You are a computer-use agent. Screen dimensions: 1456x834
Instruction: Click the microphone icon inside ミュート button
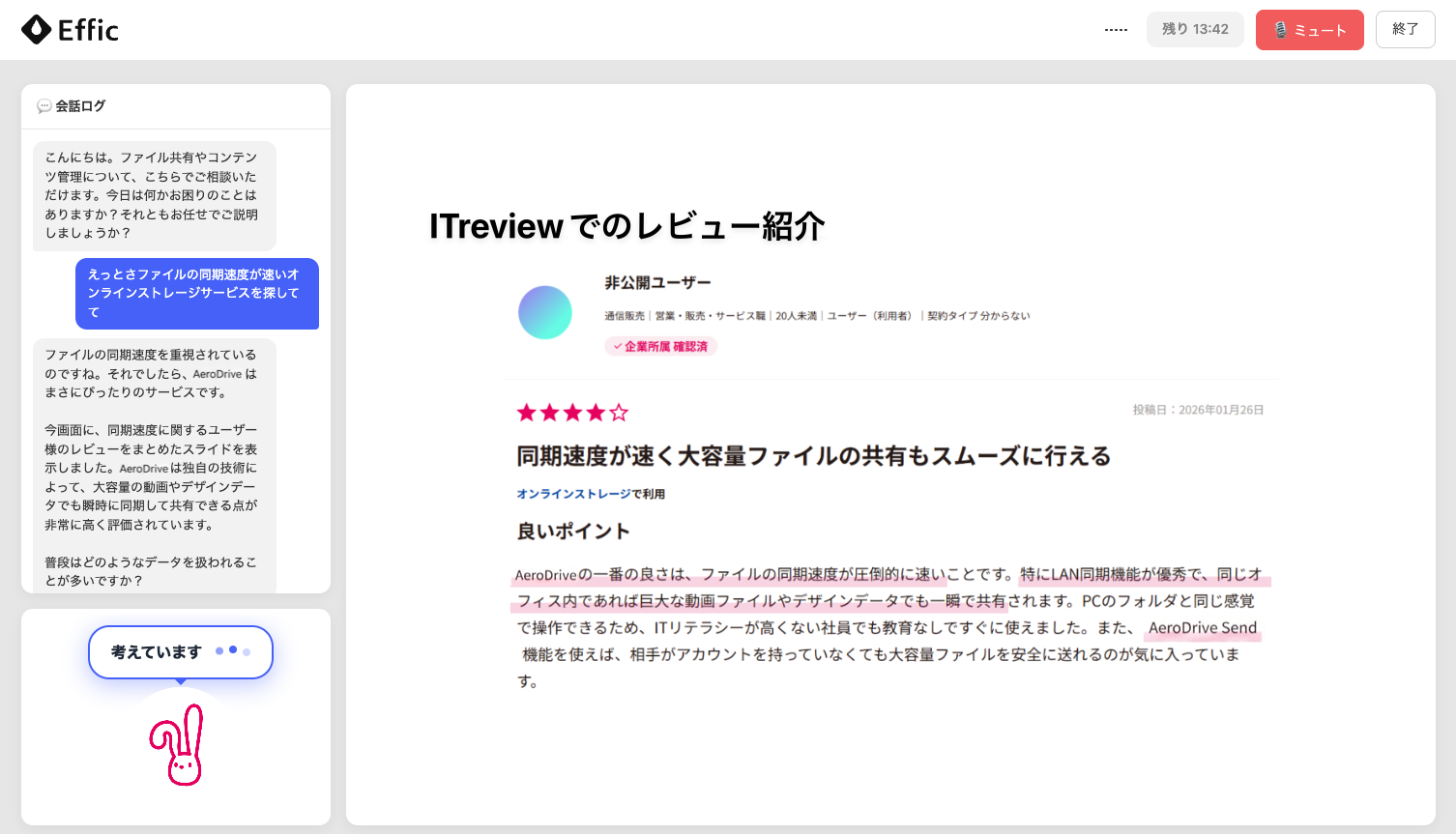pyautogui.click(x=1281, y=30)
